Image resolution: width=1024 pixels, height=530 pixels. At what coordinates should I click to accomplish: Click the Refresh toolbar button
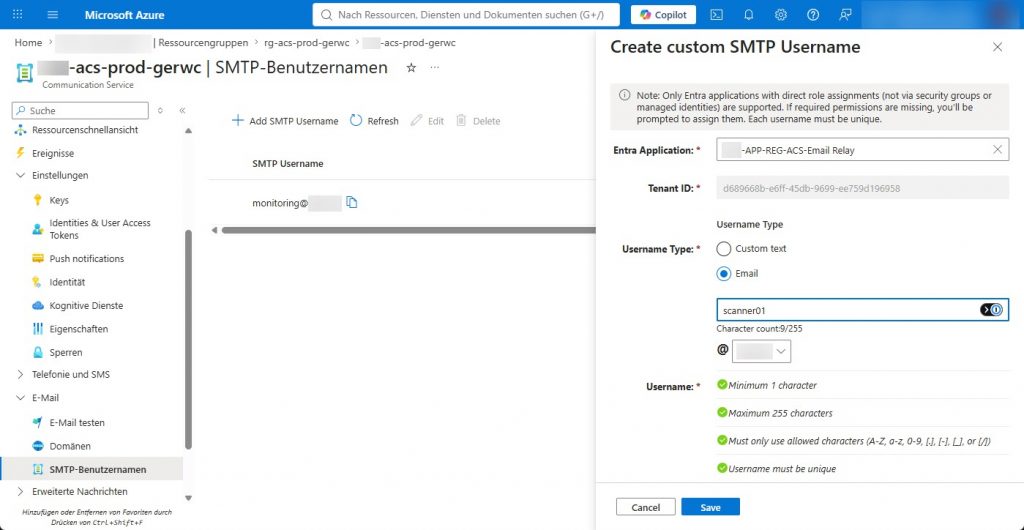click(374, 121)
